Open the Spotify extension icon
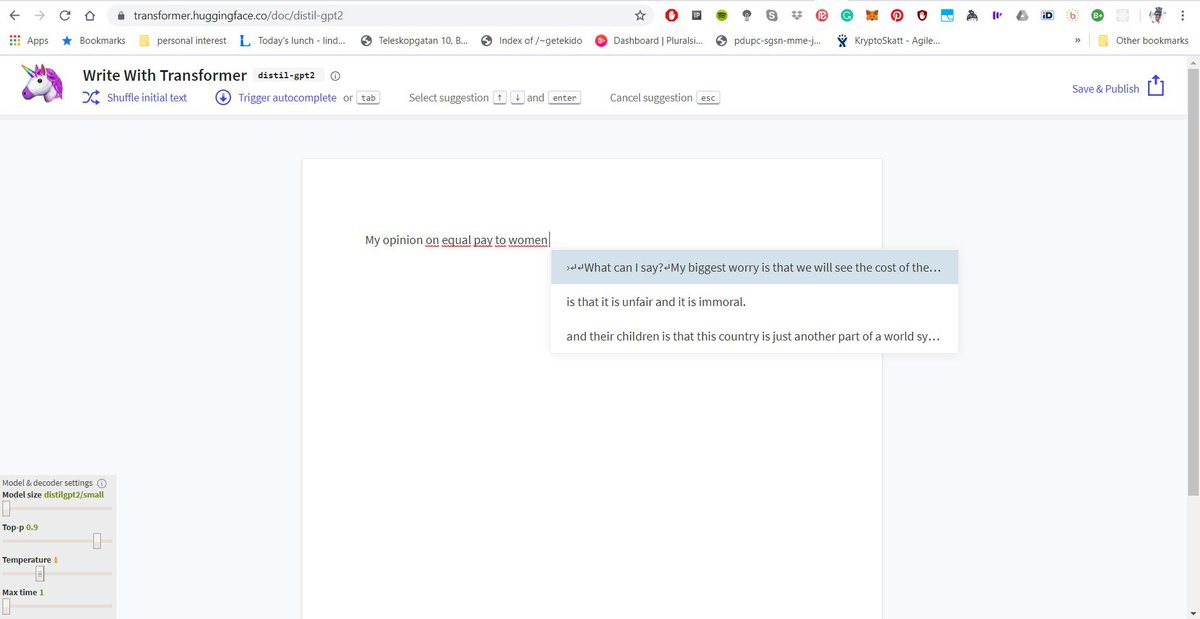This screenshot has width=1200, height=619. point(721,16)
